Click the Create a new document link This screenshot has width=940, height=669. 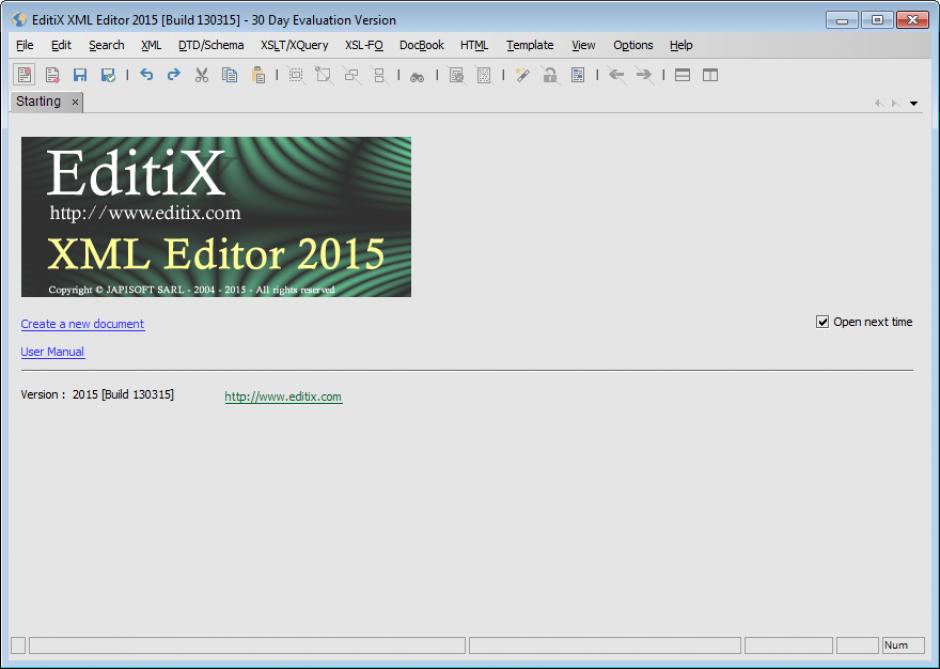tap(82, 324)
